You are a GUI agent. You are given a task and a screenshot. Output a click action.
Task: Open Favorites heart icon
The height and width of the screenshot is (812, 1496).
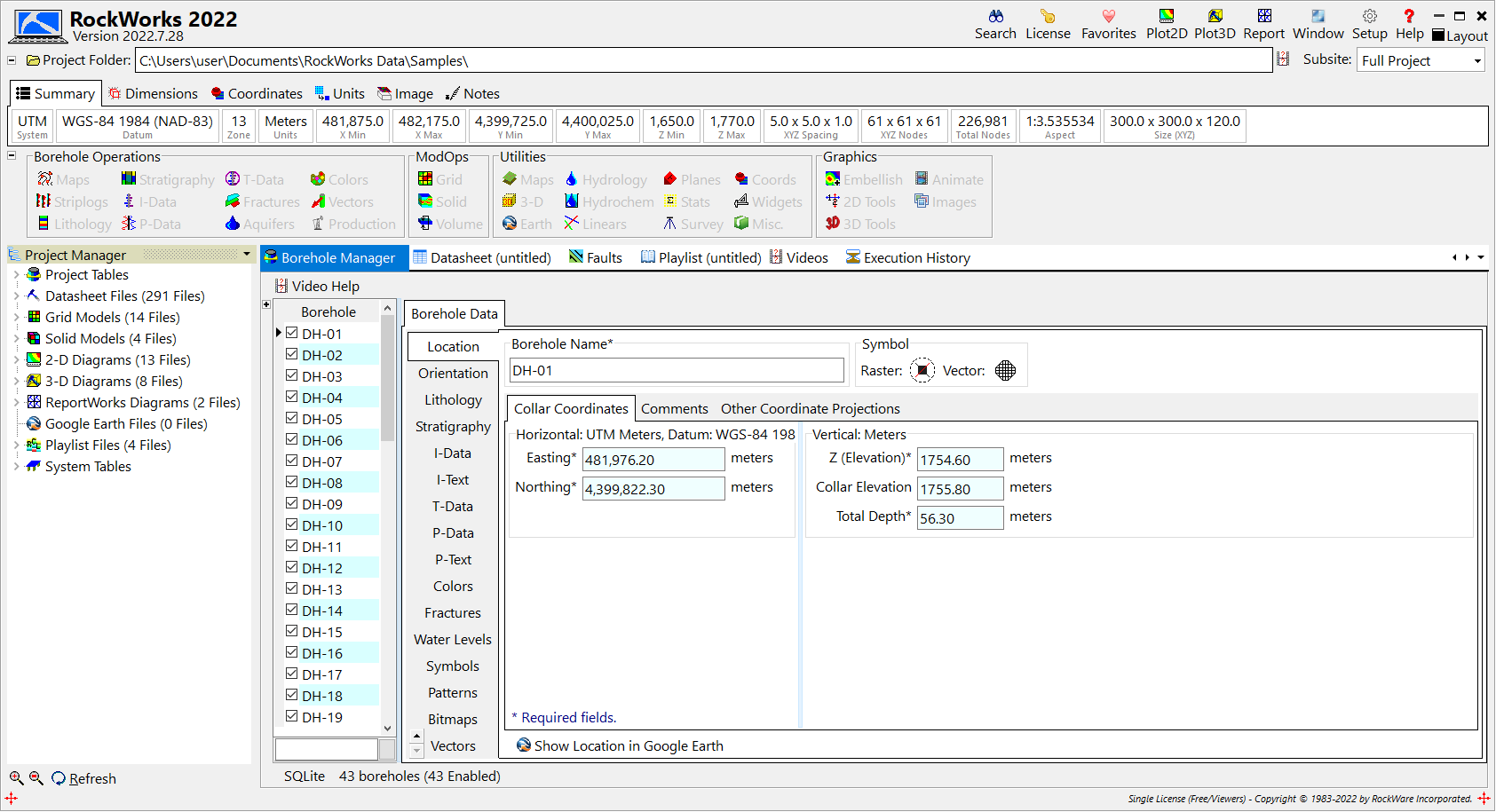(x=1108, y=25)
